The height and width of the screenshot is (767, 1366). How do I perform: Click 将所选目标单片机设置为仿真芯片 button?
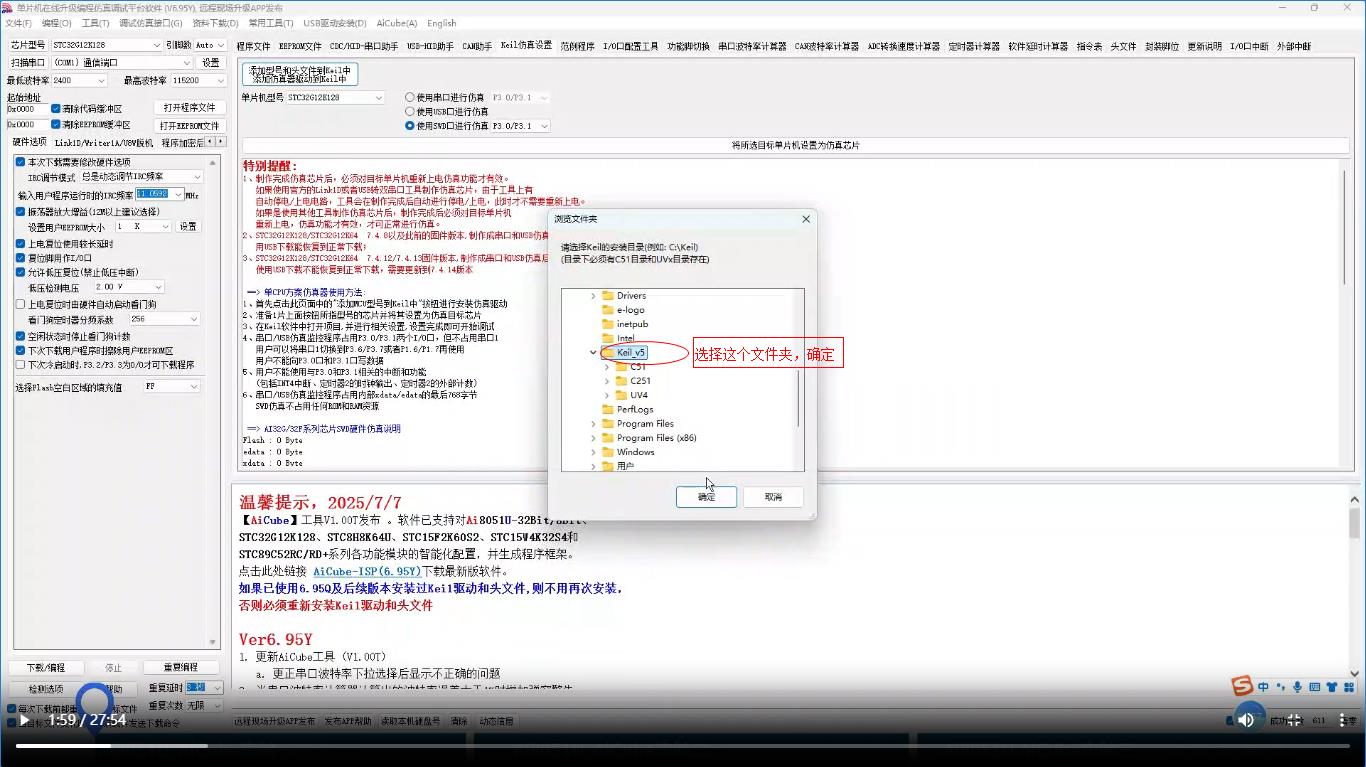coord(795,145)
